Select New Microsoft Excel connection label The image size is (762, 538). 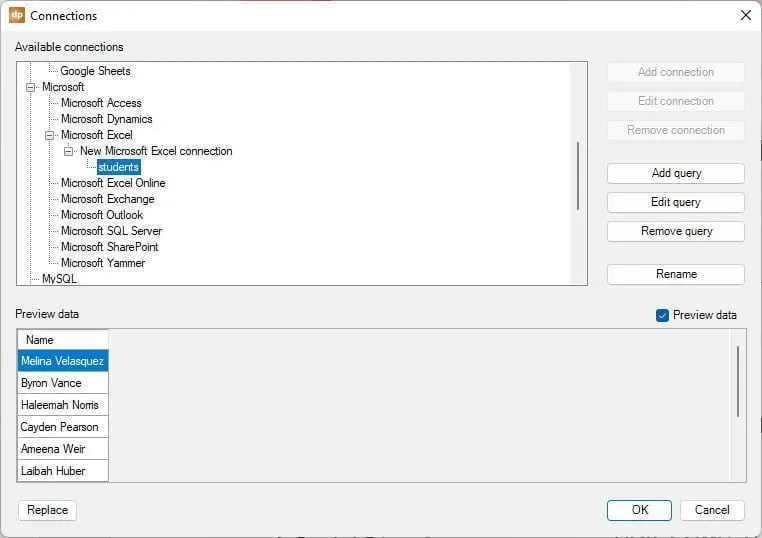coord(156,151)
